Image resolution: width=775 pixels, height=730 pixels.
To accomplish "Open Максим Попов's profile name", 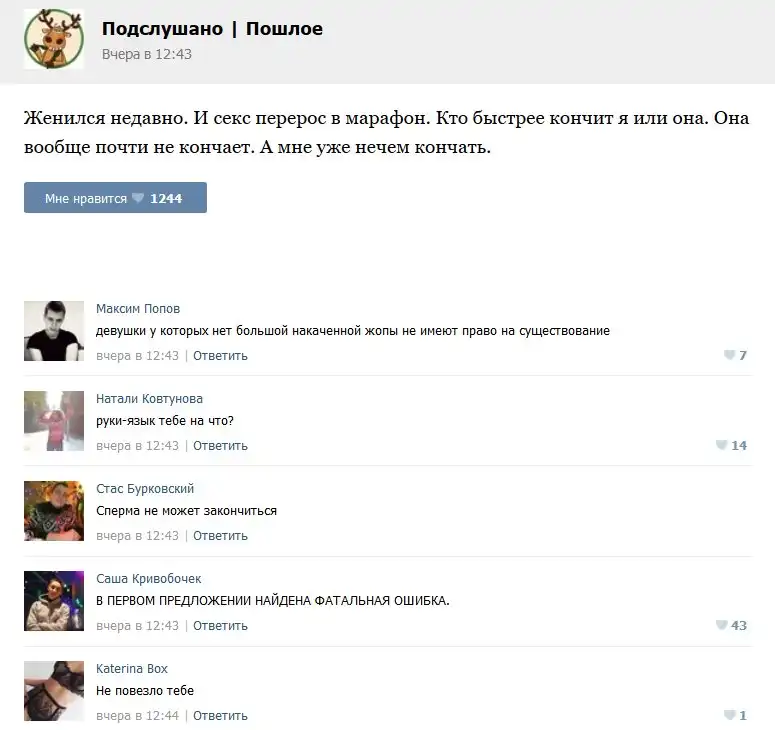I will coord(138,308).
